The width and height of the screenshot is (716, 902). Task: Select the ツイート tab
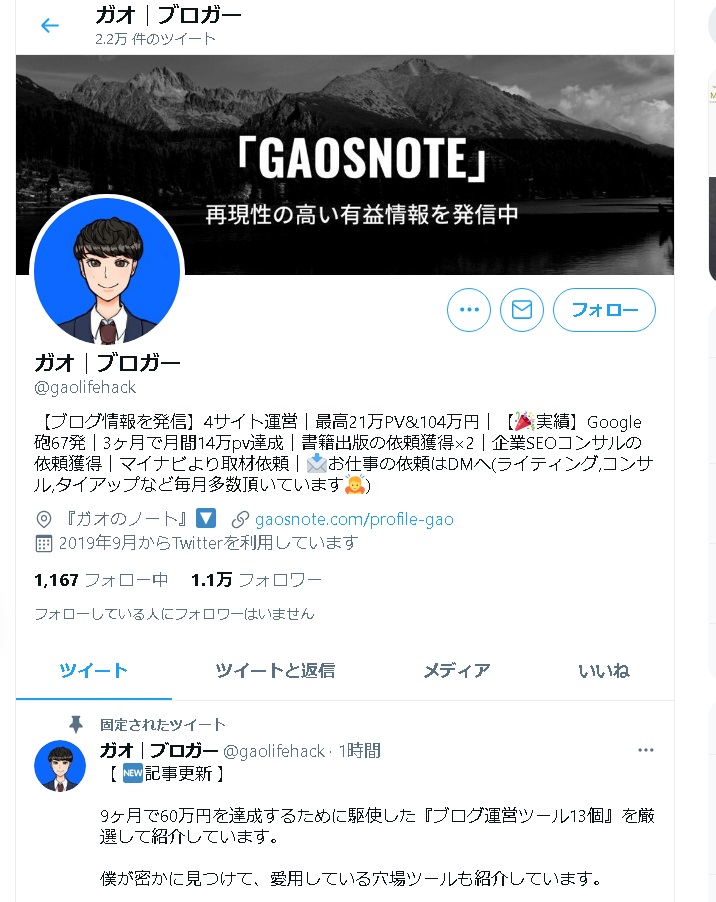(x=94, y=671)
